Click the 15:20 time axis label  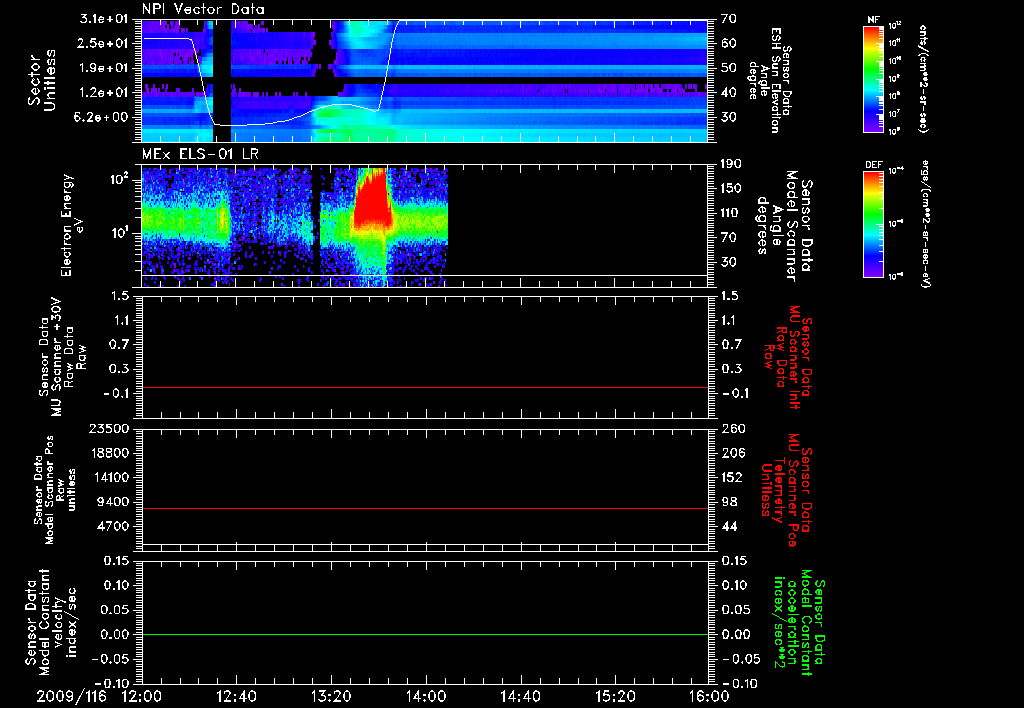coord(615,696)
